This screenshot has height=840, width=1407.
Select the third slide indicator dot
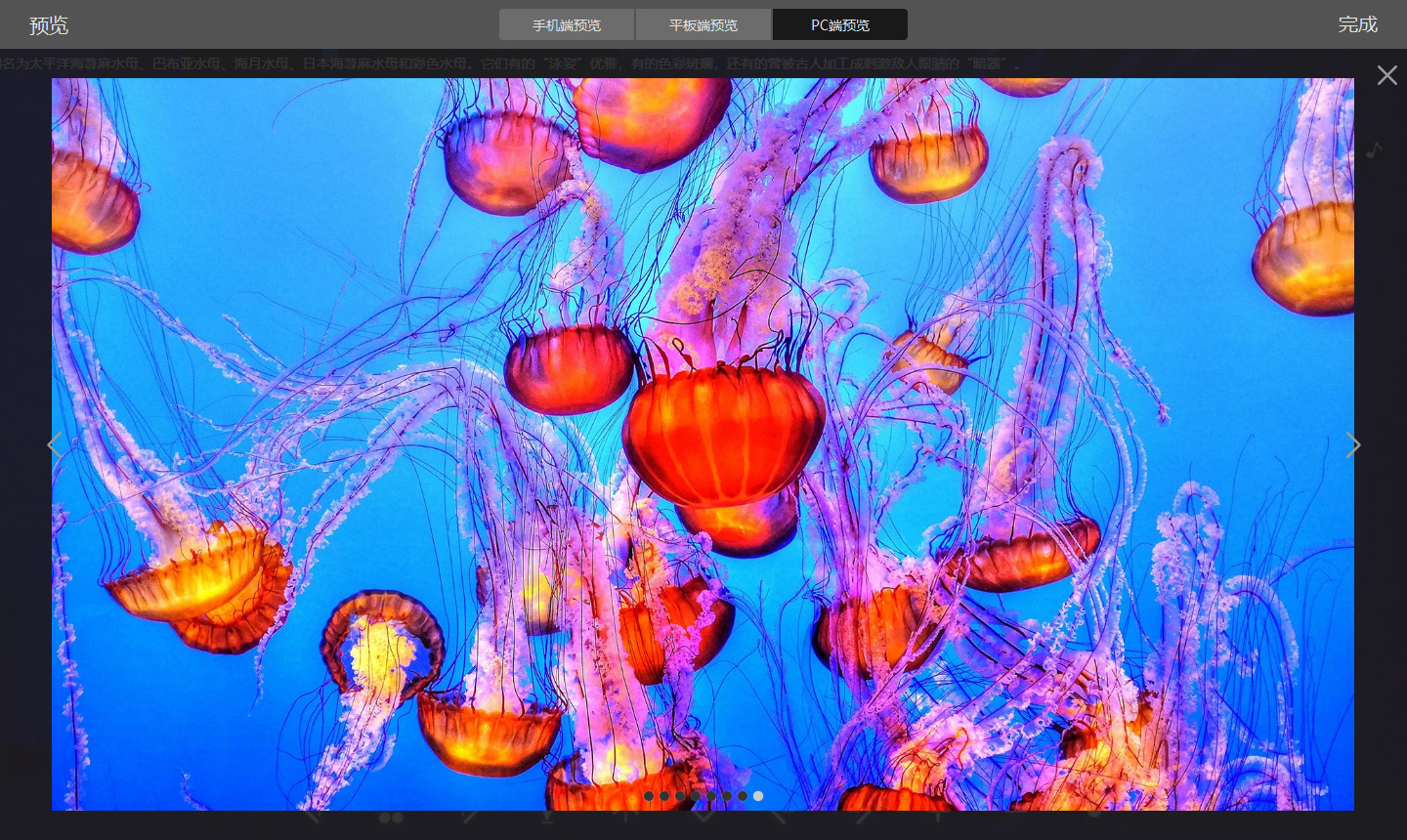pos(680,796)
